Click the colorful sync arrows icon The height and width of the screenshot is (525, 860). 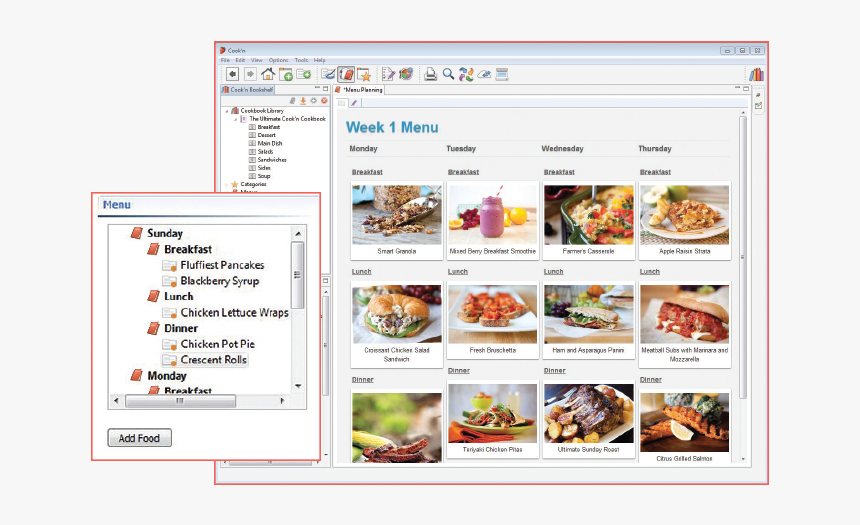click(466, 74)
